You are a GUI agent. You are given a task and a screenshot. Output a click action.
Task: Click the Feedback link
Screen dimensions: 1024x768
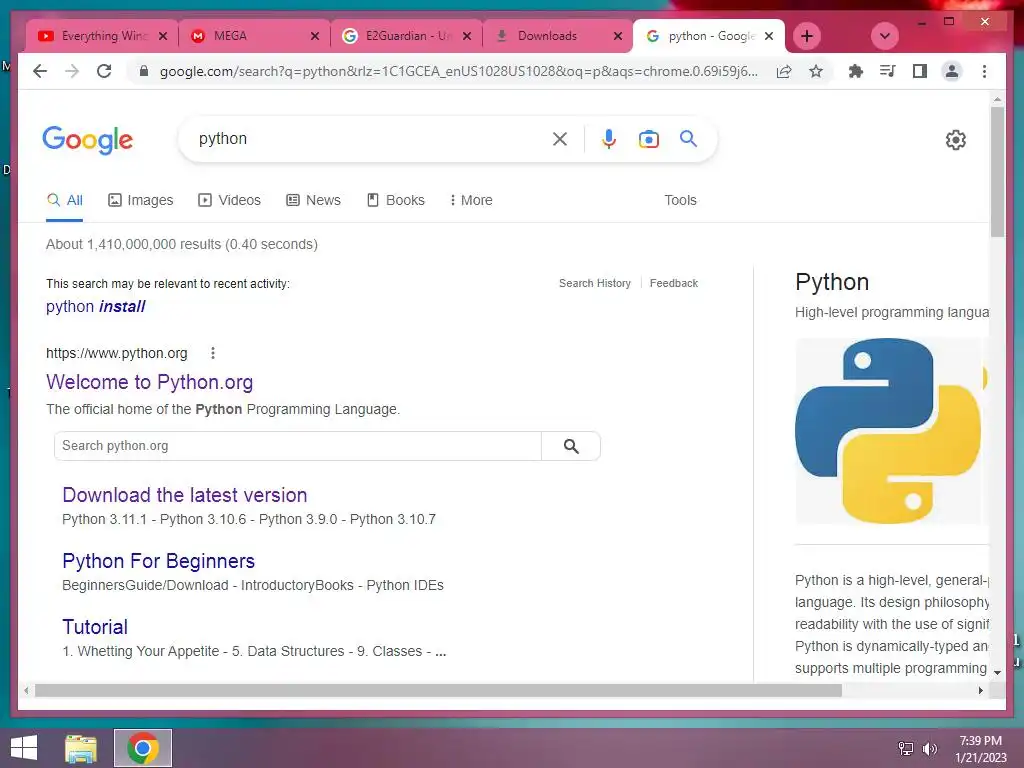point(674,283)
